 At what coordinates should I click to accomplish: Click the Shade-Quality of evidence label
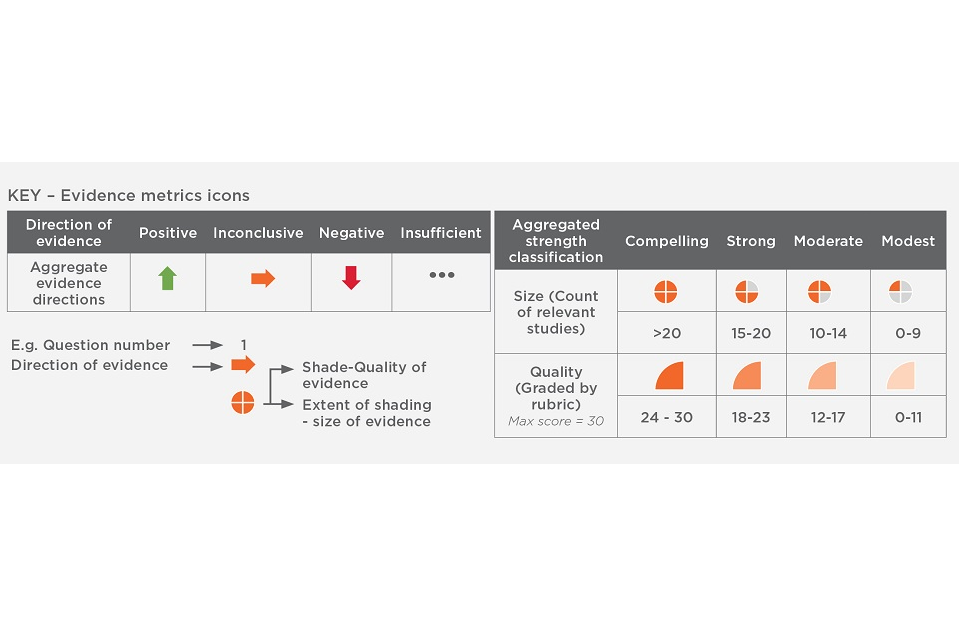[x=364, y=375]
